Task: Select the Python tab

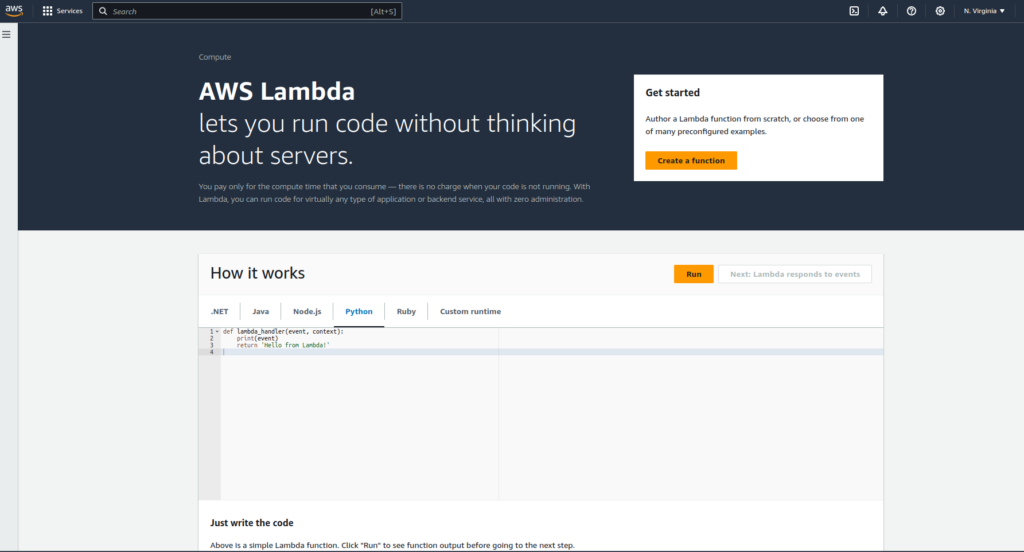Action: [359, 312]
